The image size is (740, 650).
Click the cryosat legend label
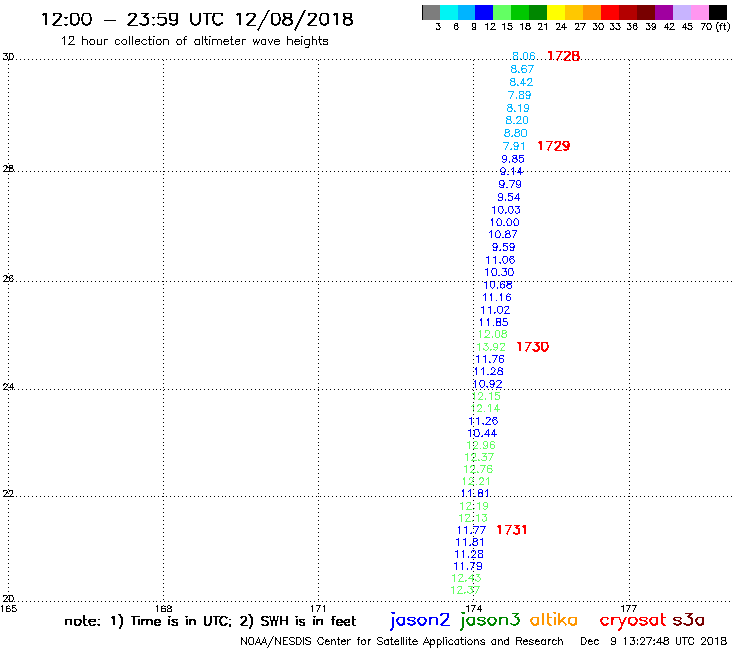pyautogui.click(x=633, y=620)
